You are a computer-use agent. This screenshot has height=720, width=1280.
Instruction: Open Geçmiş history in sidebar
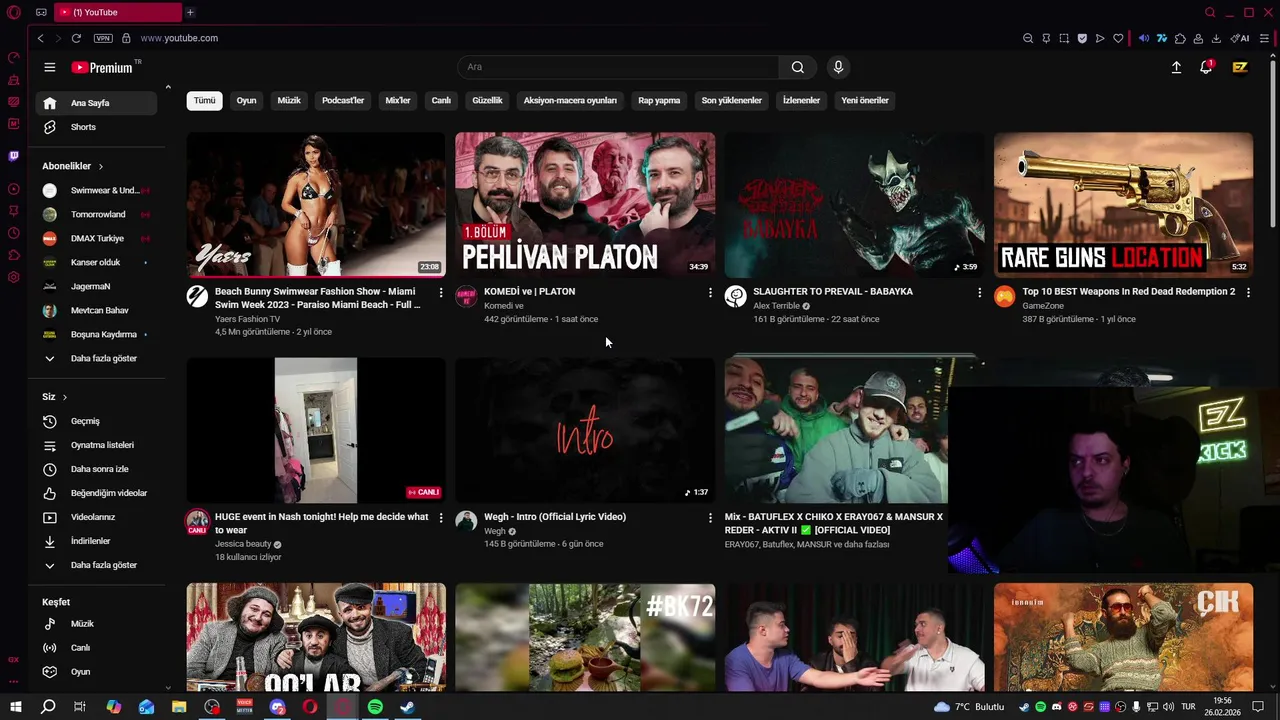(96, 421)
